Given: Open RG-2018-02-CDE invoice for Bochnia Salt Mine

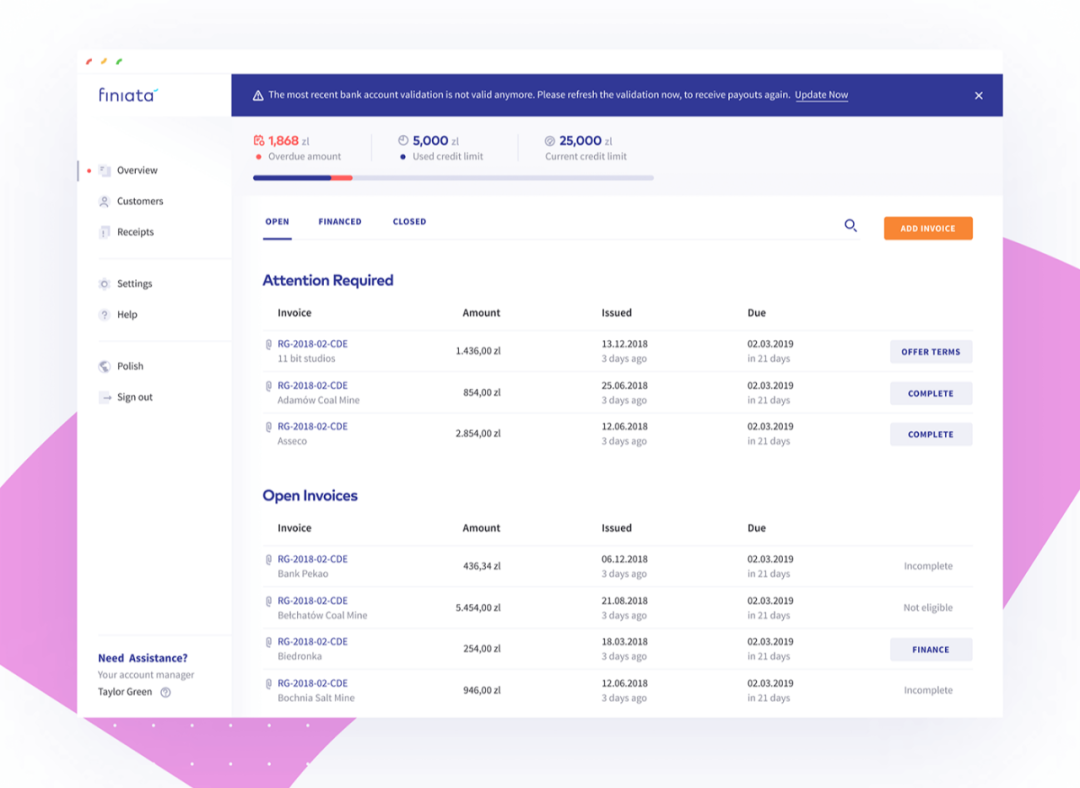Looking at the screenshot, I should point(313,683).
